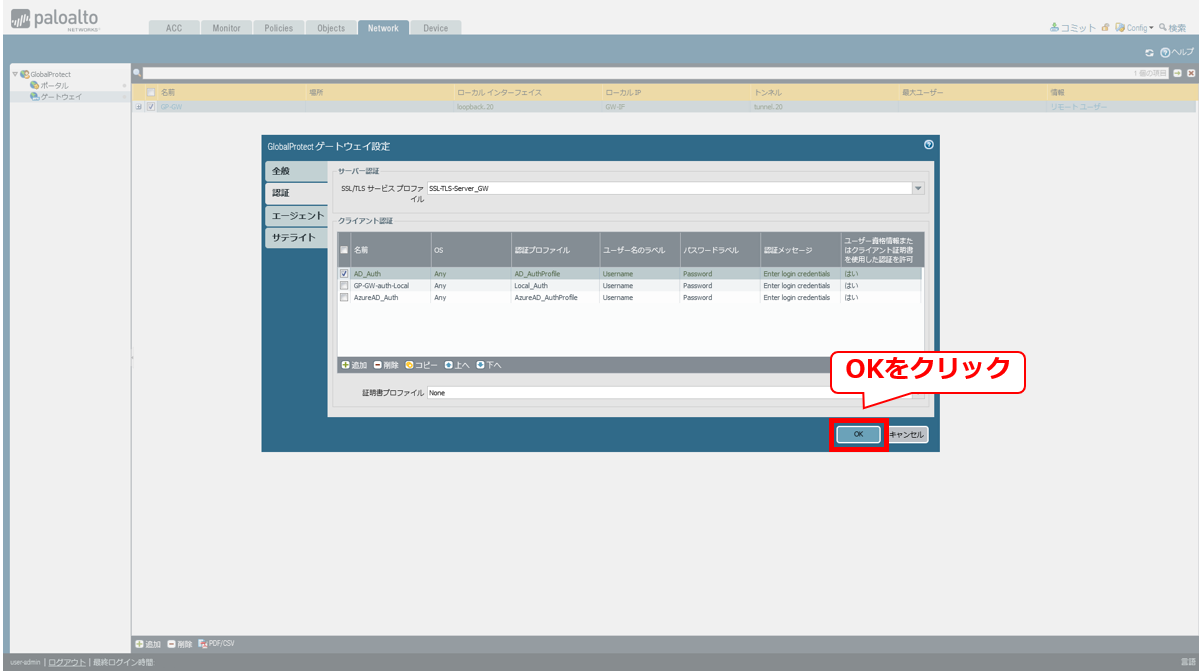
Task: Click the 証明書プロファイル None field
Action: (x=669, y=393)
